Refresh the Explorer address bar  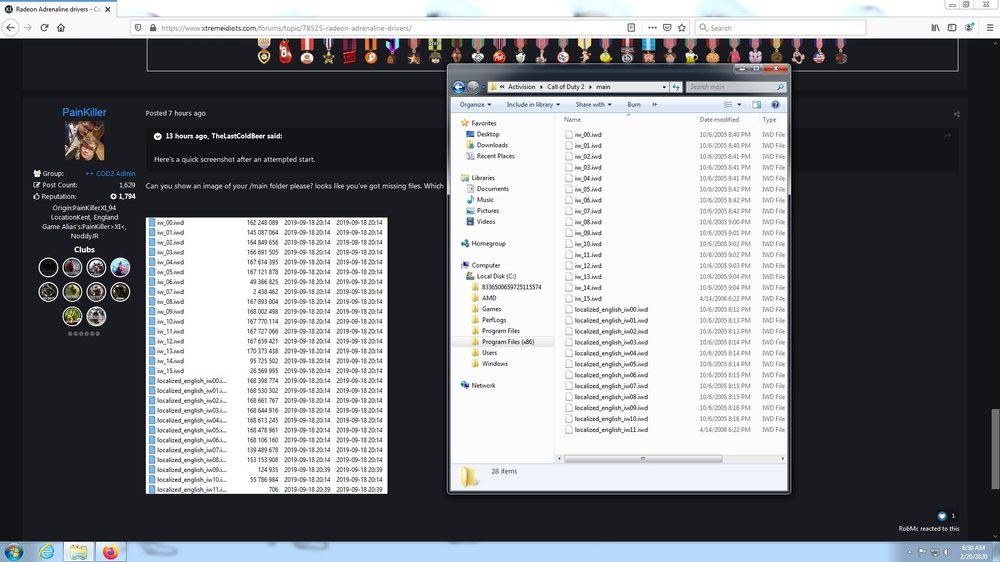tap(675, 87)
